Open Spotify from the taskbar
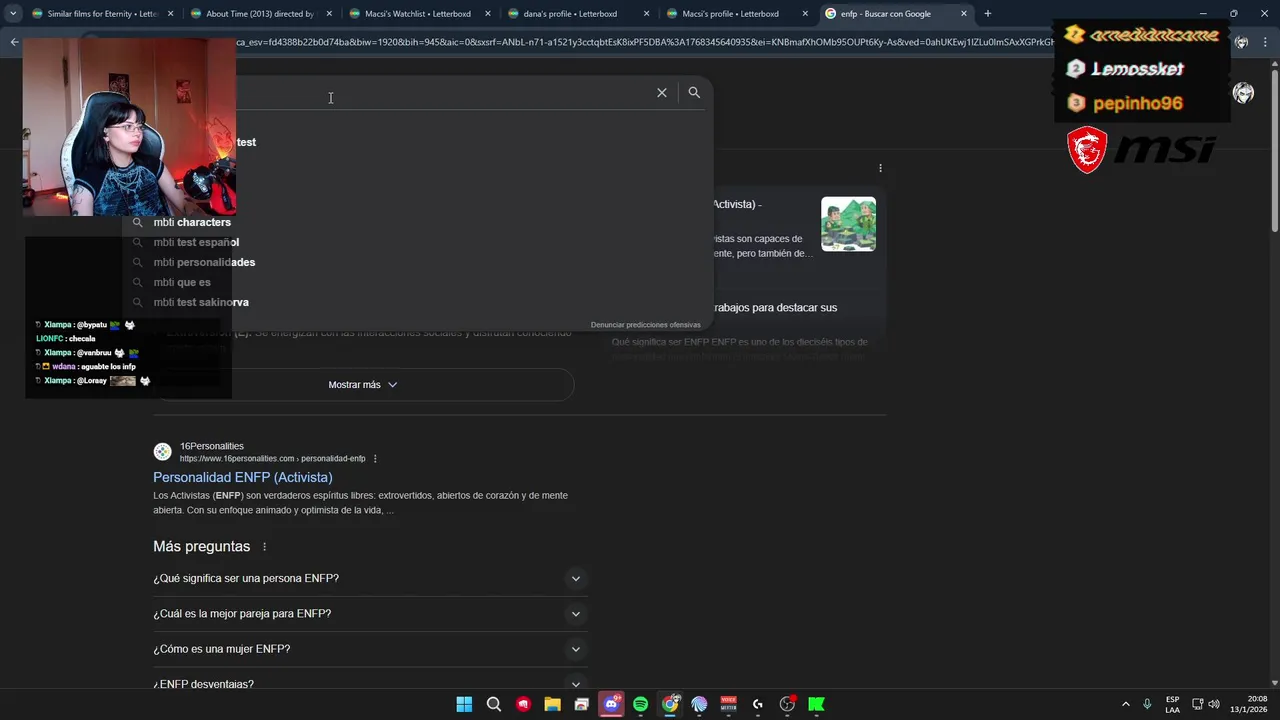This screenshot has height=720, width=1280. (x=640, y=704)
